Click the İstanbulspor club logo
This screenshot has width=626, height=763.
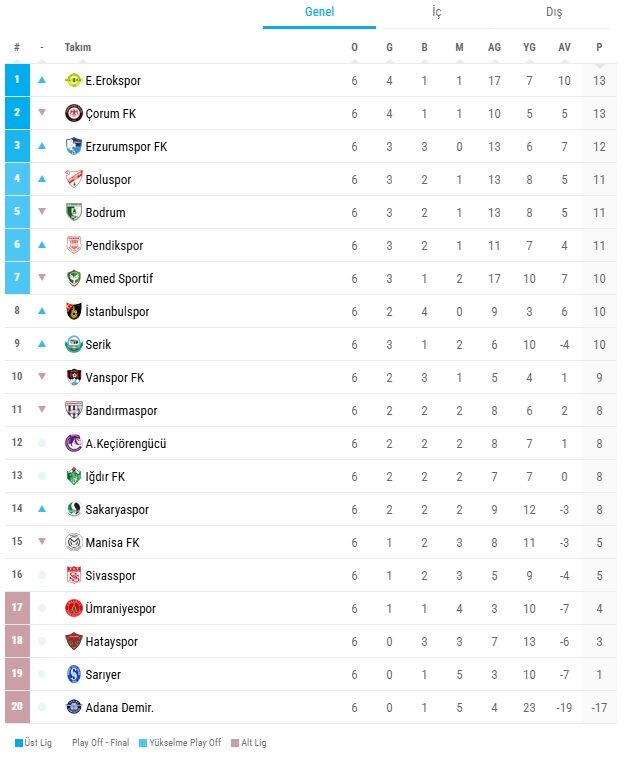74,311
